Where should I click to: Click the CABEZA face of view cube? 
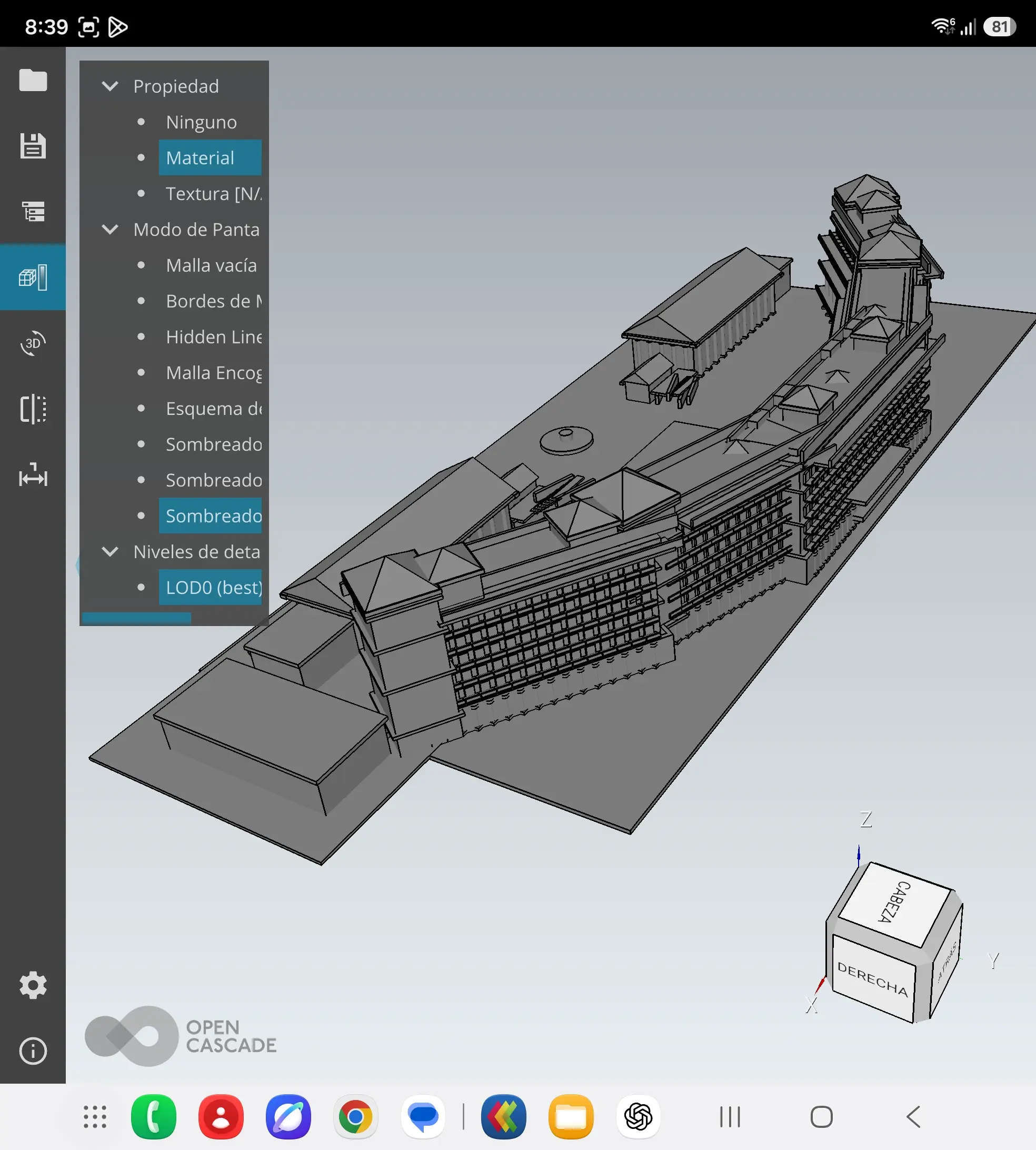coord(895,903)
